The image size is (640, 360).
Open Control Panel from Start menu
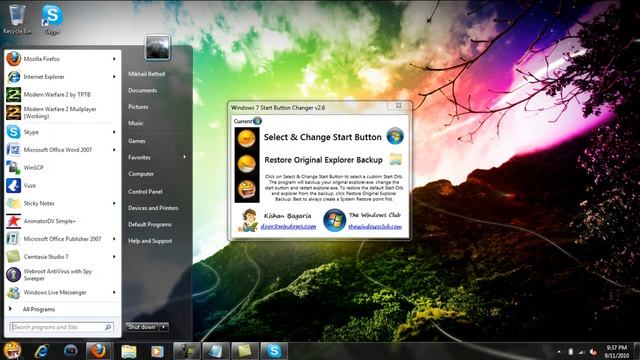(145, 191)
